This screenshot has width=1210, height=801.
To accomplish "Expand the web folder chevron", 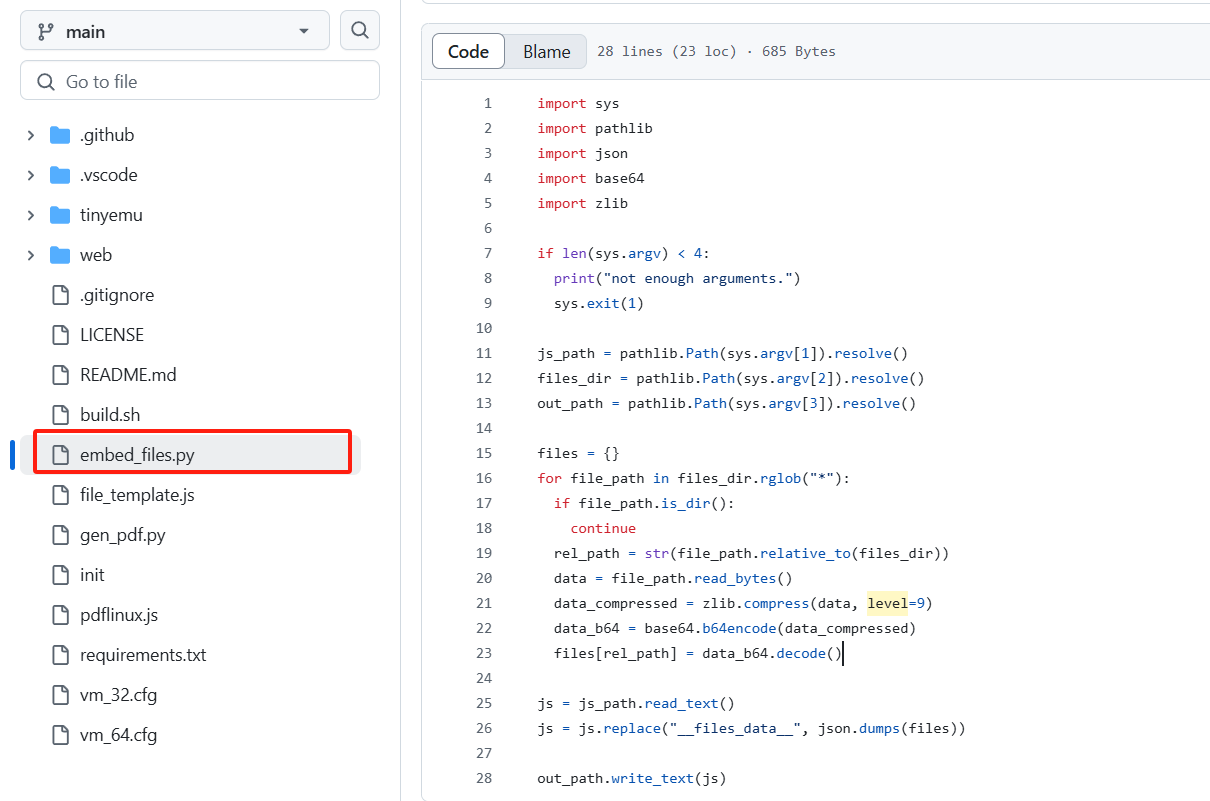I will 31,255.
